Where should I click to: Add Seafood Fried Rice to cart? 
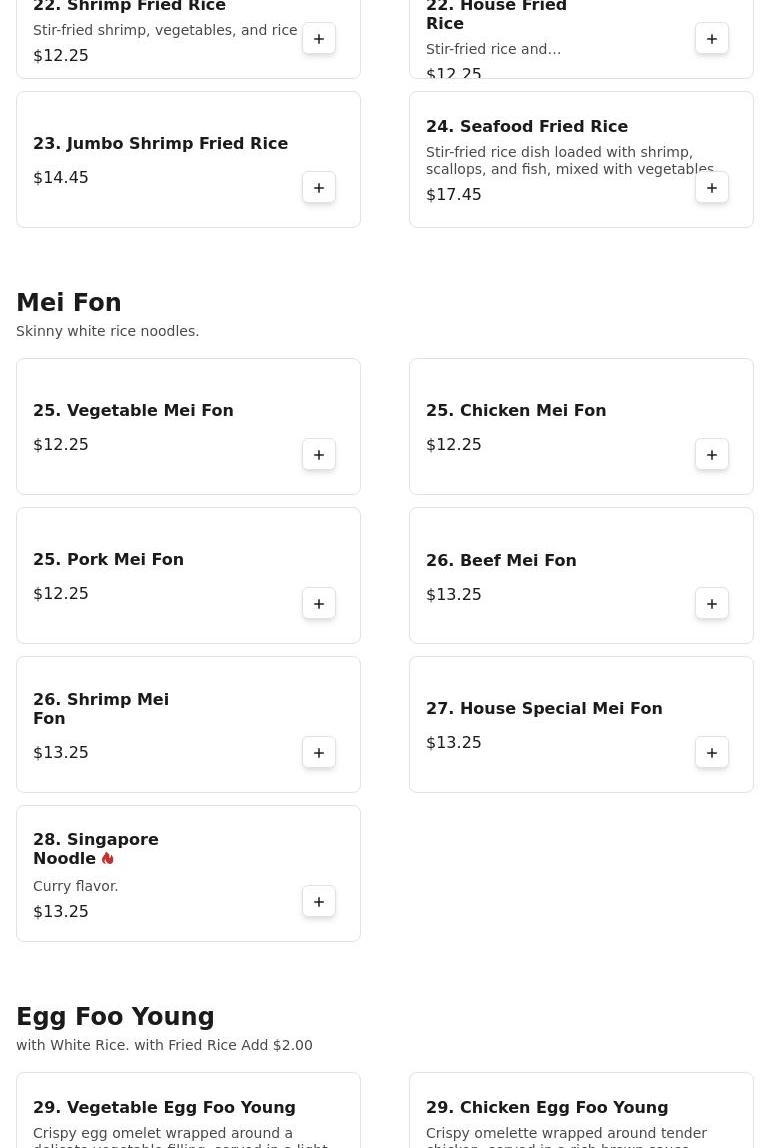[x=712, y=188]
